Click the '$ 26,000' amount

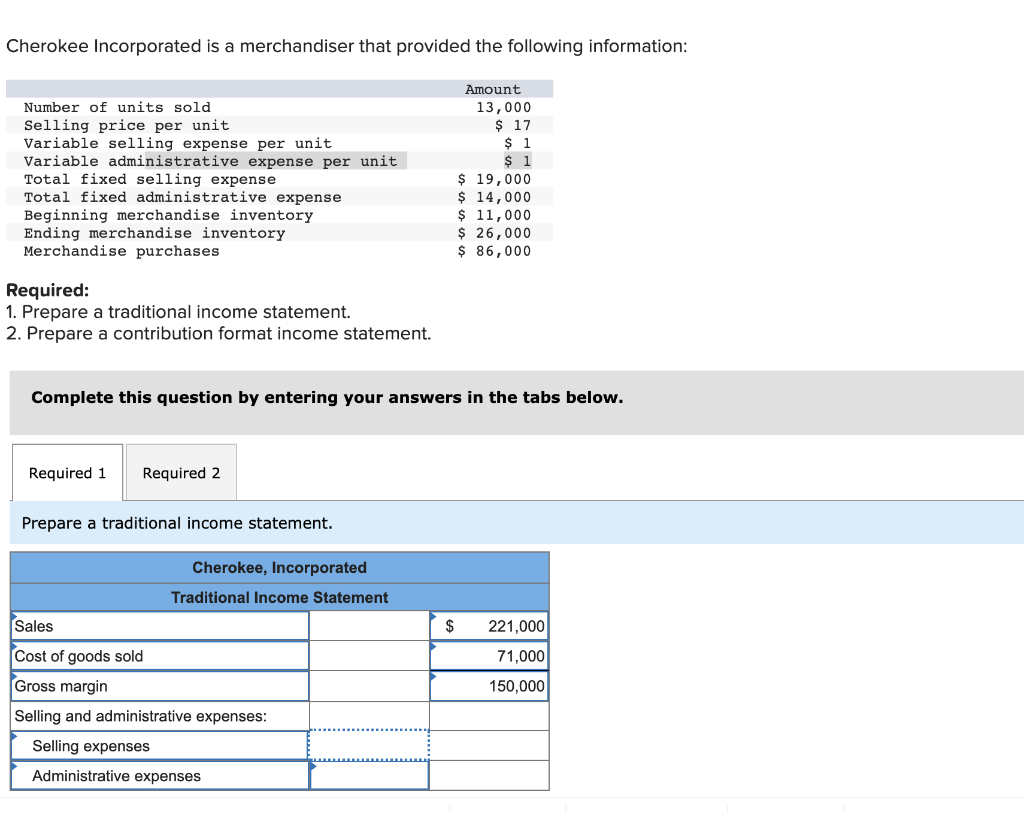pos(494,232)
